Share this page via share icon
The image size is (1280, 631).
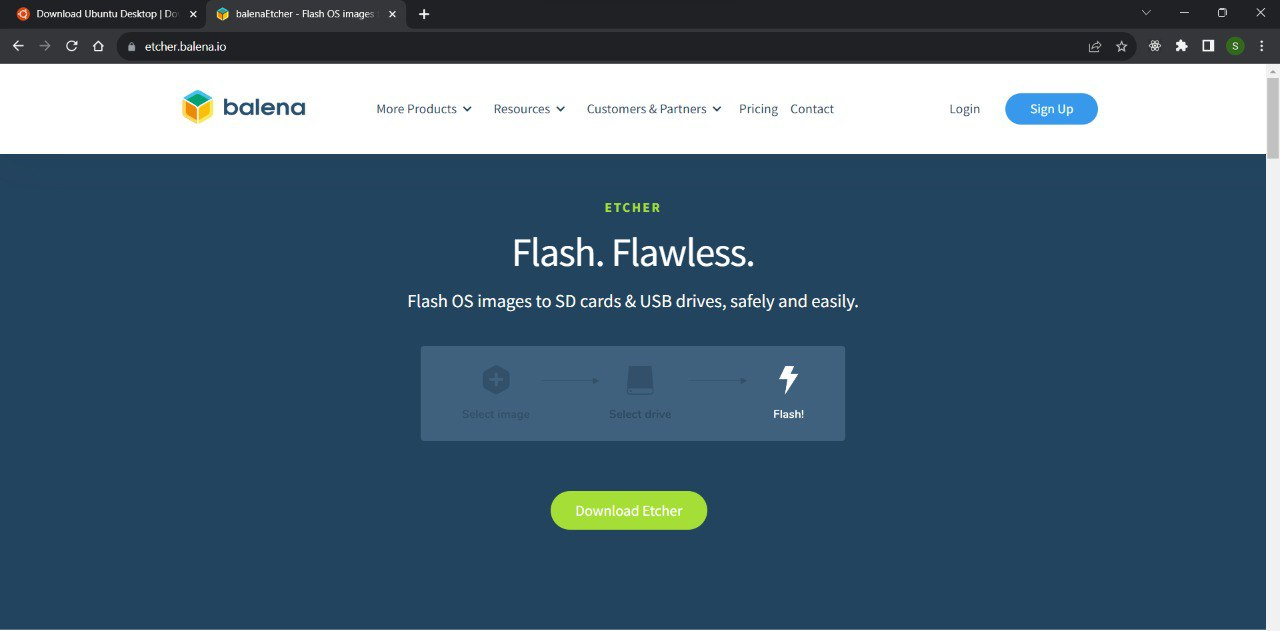pyautogui.click(x=1095, y=46)
